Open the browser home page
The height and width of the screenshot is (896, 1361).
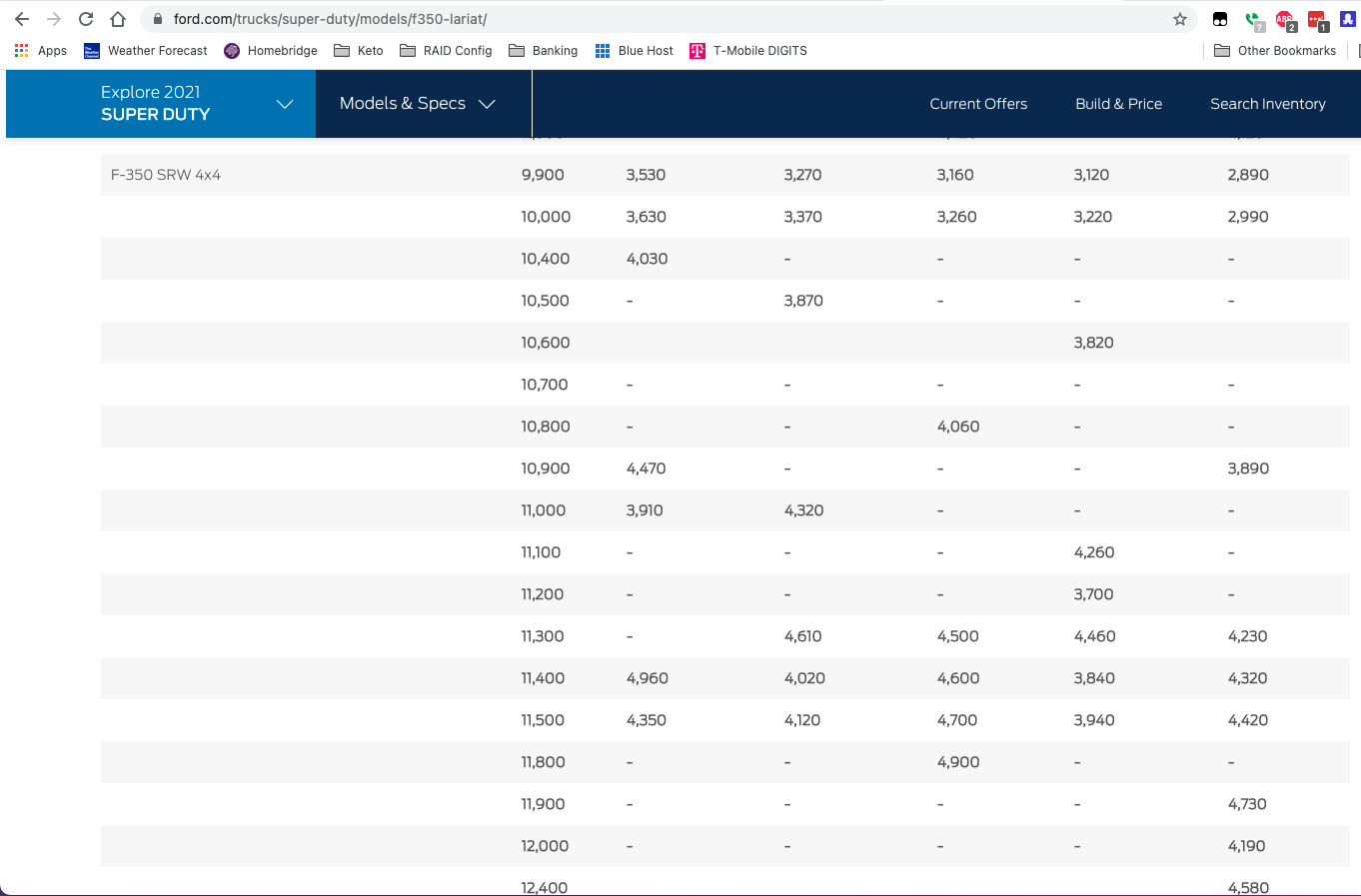coord(118,19)
